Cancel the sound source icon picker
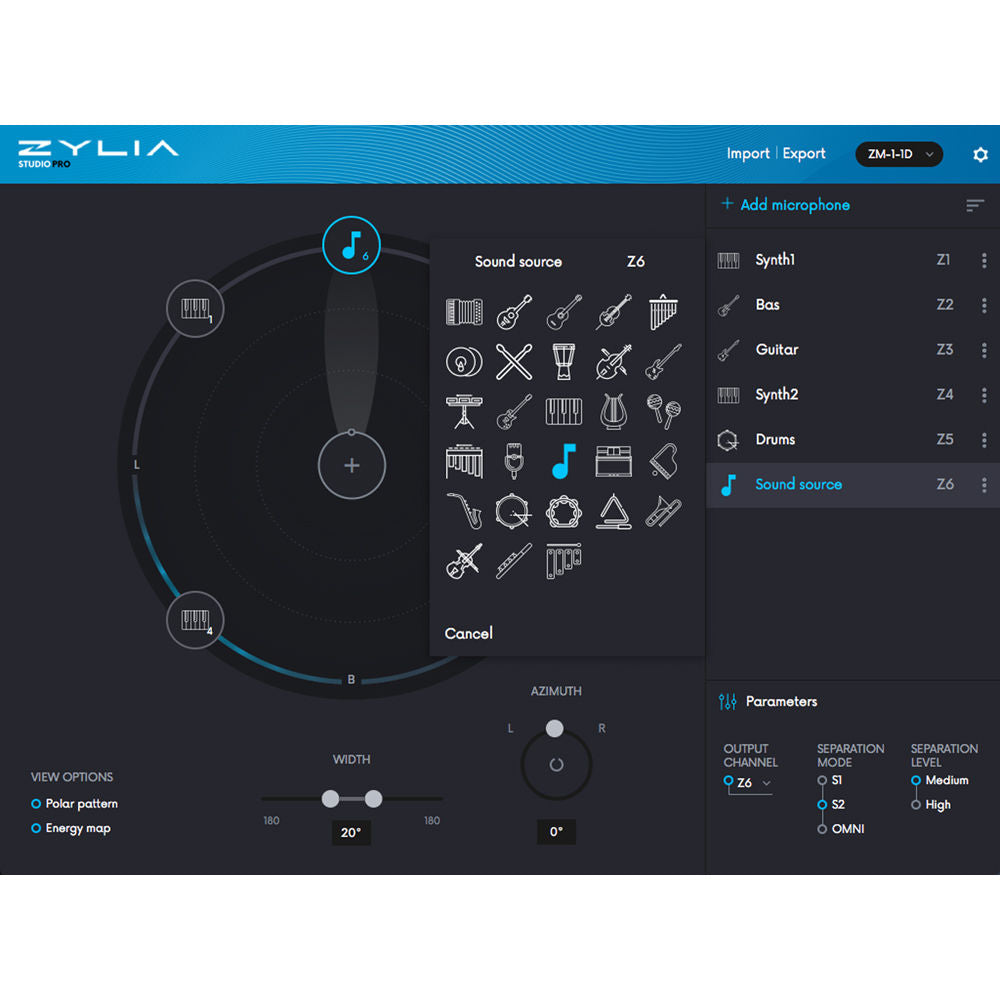This screenshot has width=1000, height=1000. (469, 633)
